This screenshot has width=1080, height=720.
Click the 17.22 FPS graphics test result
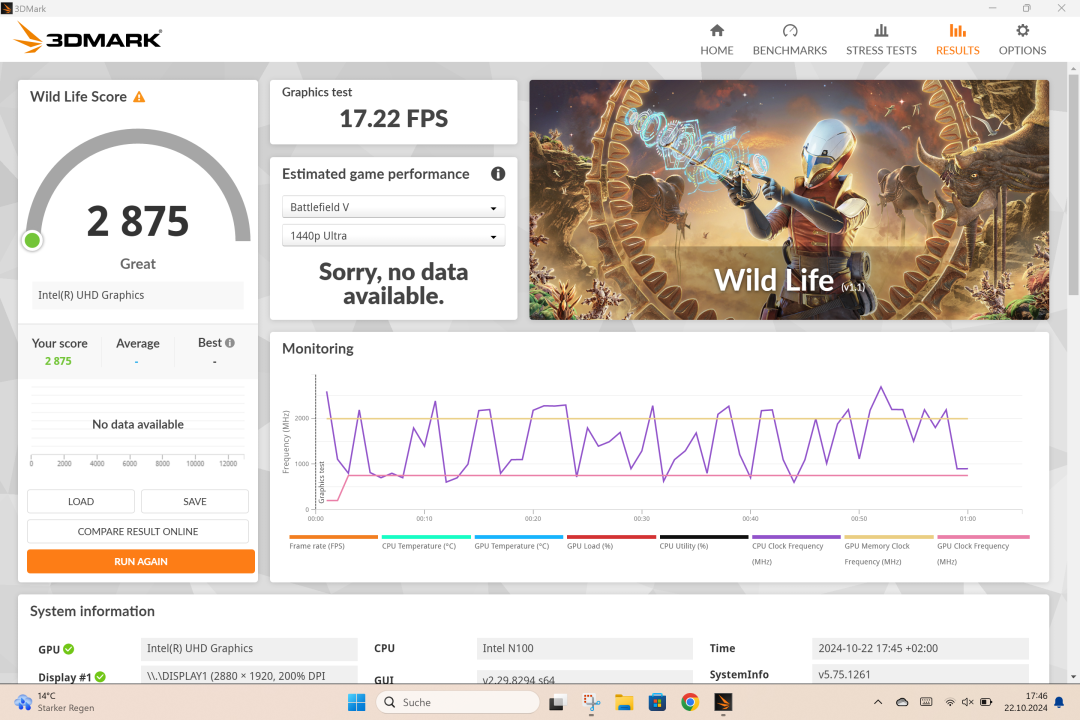point(393,119)
